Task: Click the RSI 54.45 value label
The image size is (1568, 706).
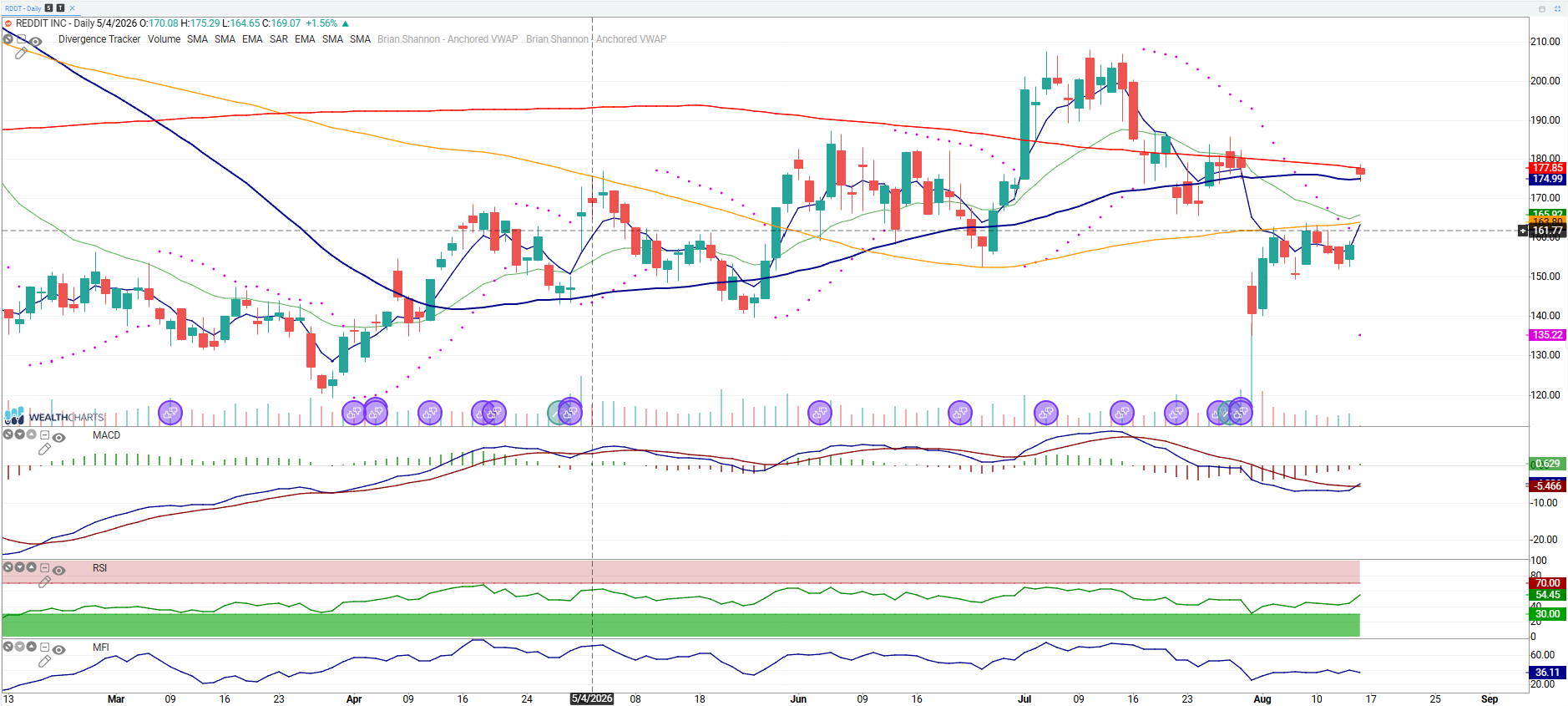Action: click(x=1547, y=595)
